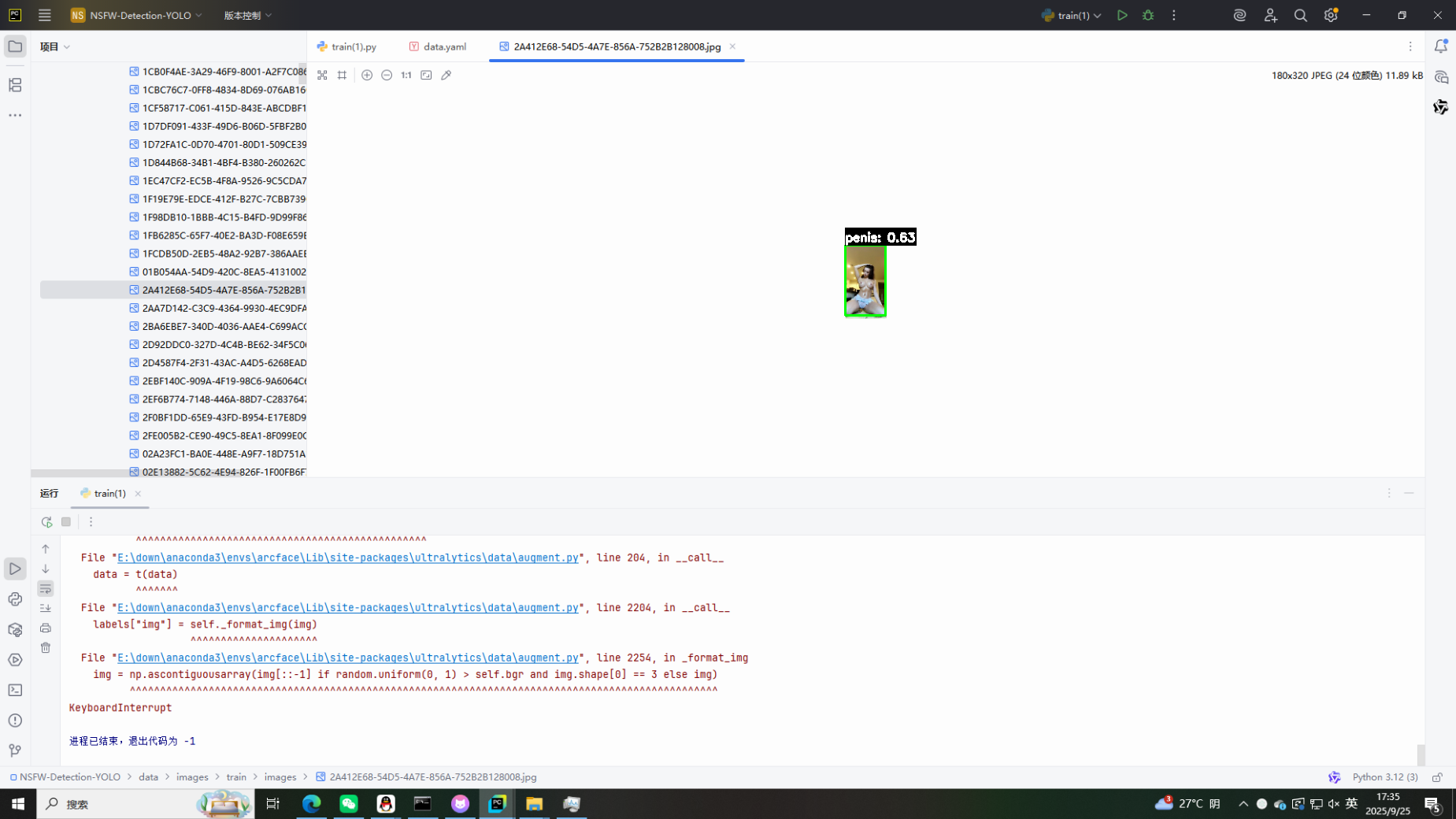Screen dimensions: 1456x819
Task: Rerun the train(1) script
Action: 46,522
